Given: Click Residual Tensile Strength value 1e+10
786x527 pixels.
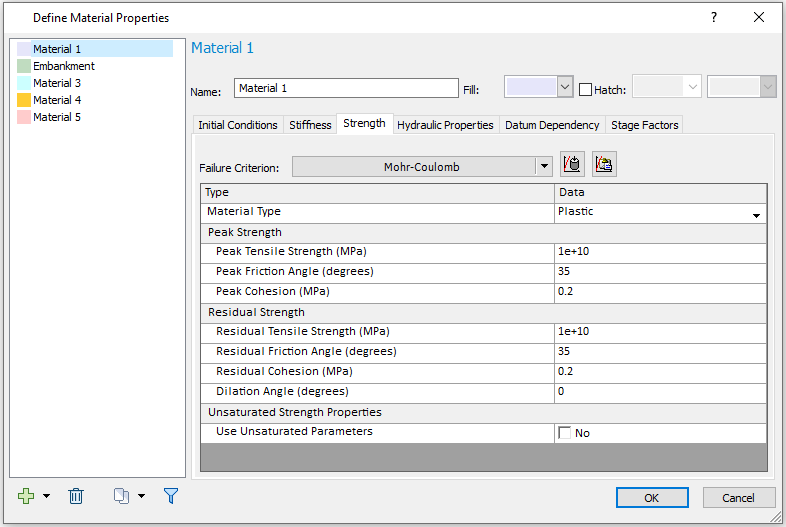Looking at the screenshot, I should tap(660, 331).
